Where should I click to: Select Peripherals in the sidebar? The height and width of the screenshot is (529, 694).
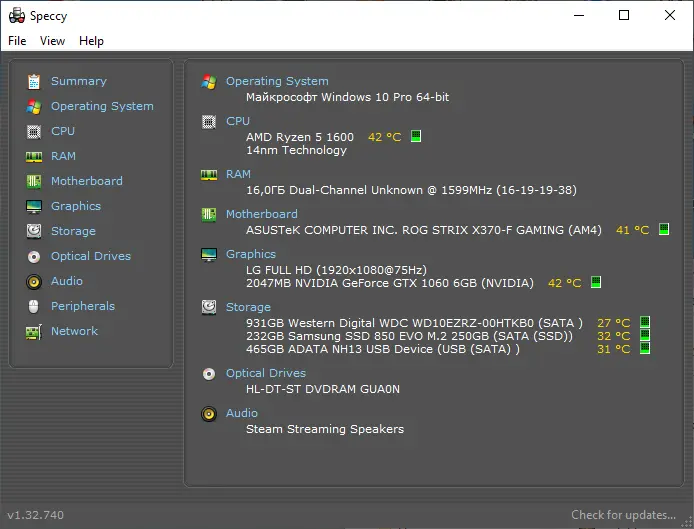[x=83, y=306]
